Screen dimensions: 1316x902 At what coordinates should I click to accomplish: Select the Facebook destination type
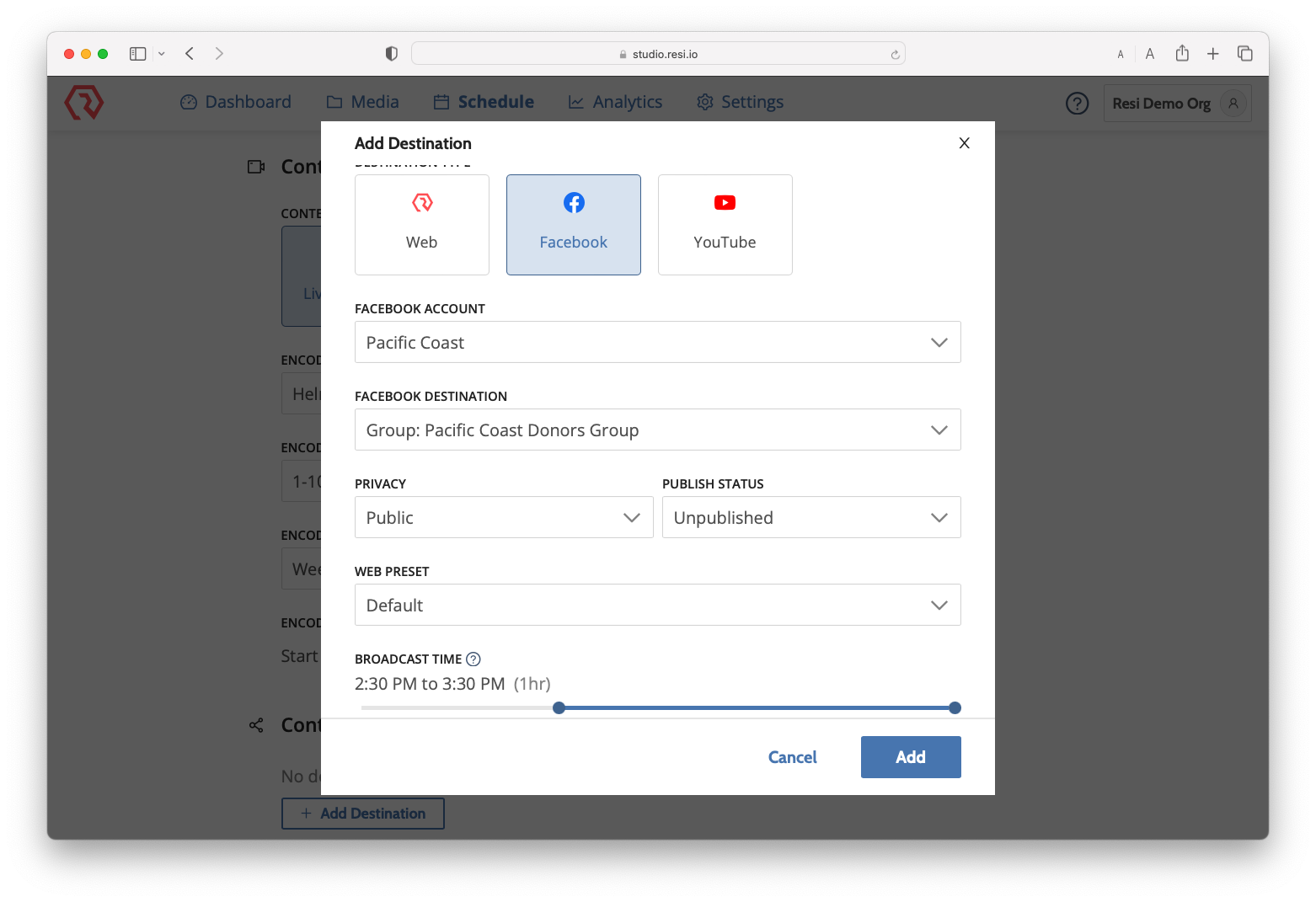pyautogui.click(x=573, y=225)
